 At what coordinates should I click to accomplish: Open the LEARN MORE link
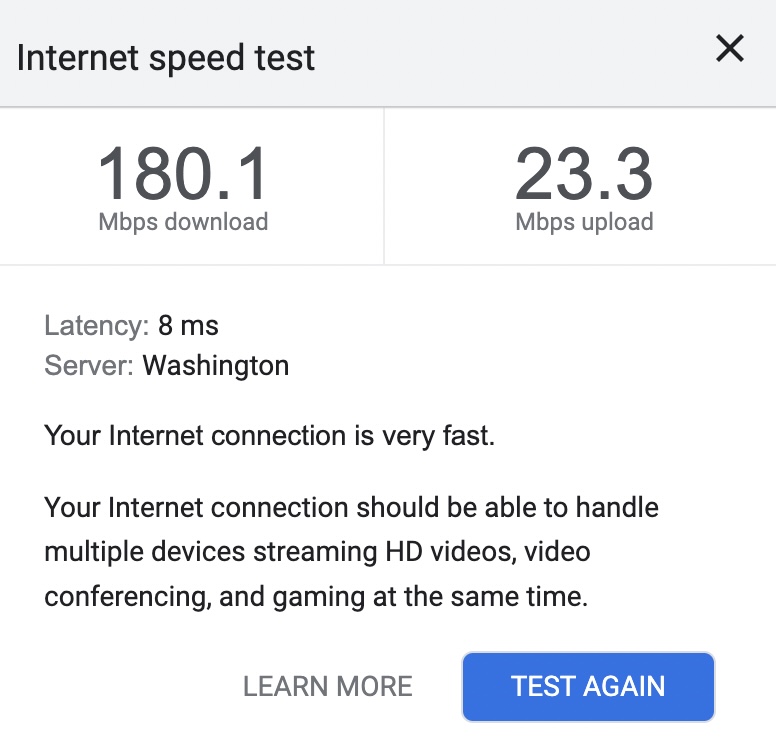click(x=327, y=686)
